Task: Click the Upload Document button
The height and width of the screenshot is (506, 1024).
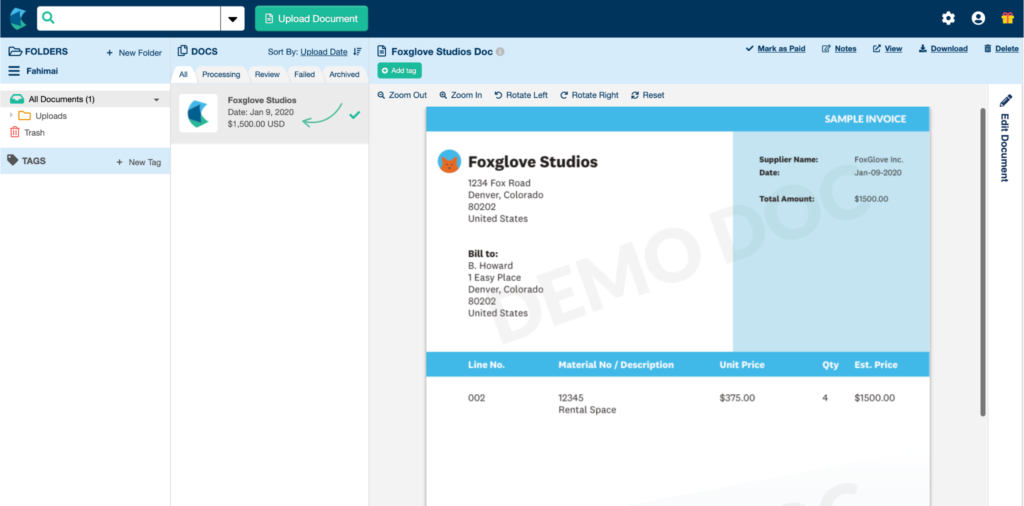Action: 312,19
